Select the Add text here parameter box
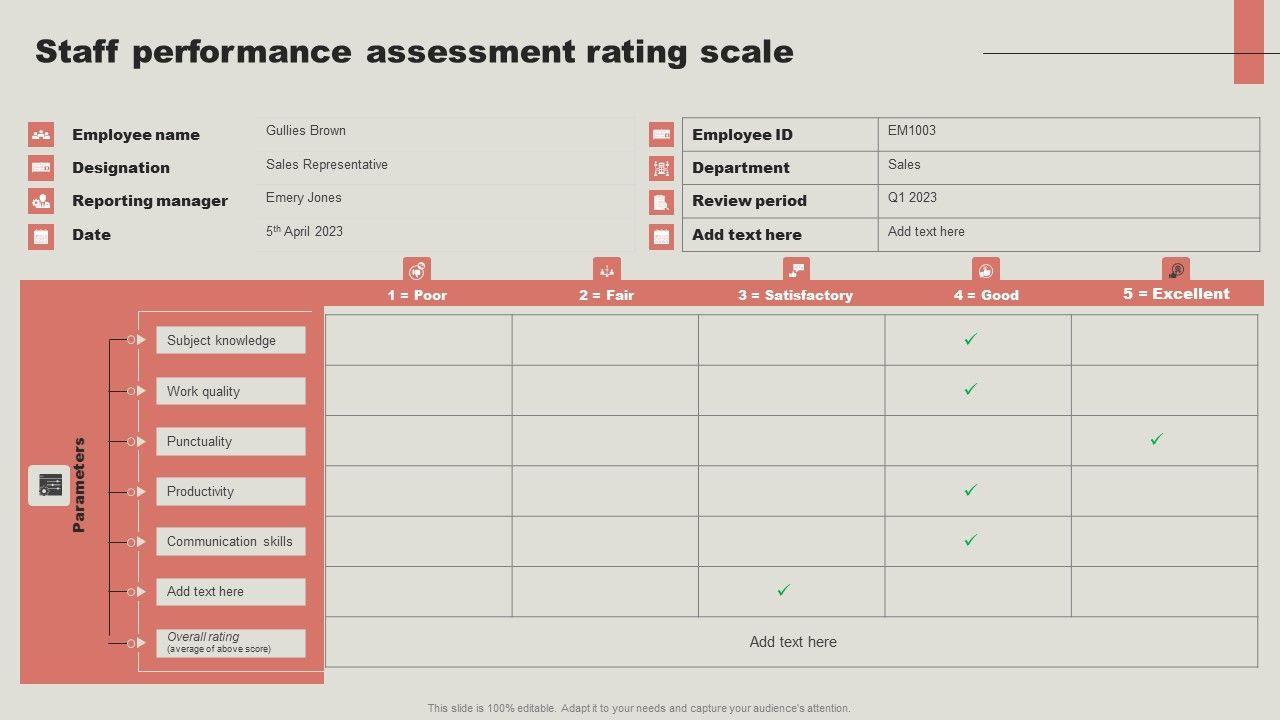Image resolution: width=1280 pixels, height=720 pixels. (231, 591)
